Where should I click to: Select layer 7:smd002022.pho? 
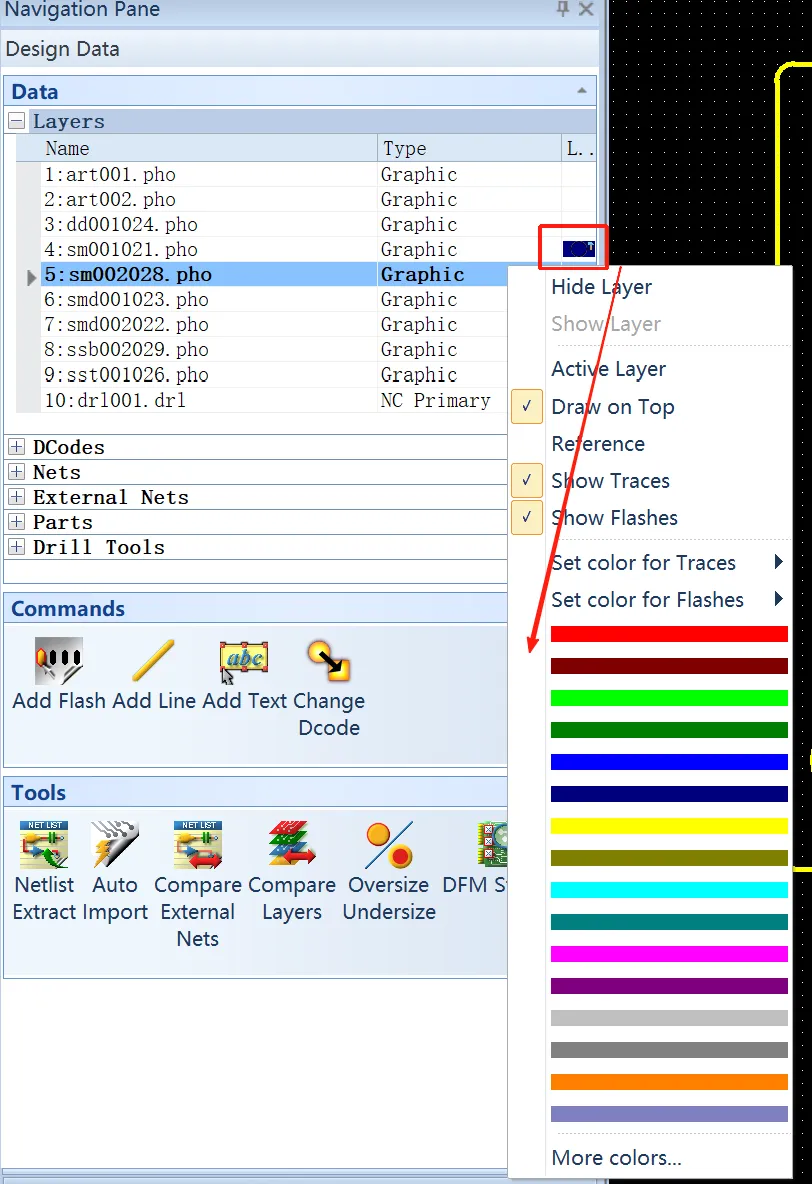pos(126,325)
